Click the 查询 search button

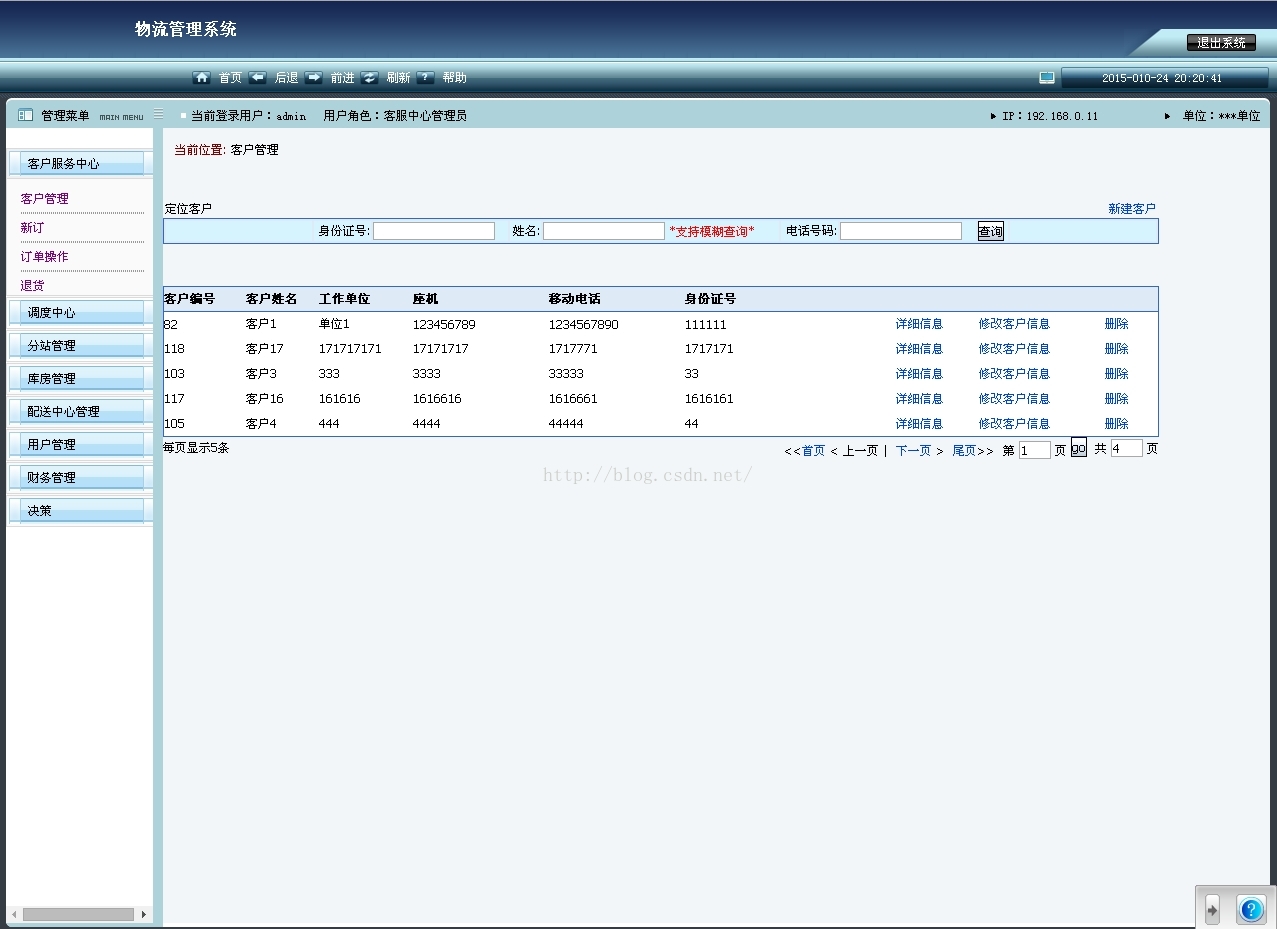tap(991, 231)
